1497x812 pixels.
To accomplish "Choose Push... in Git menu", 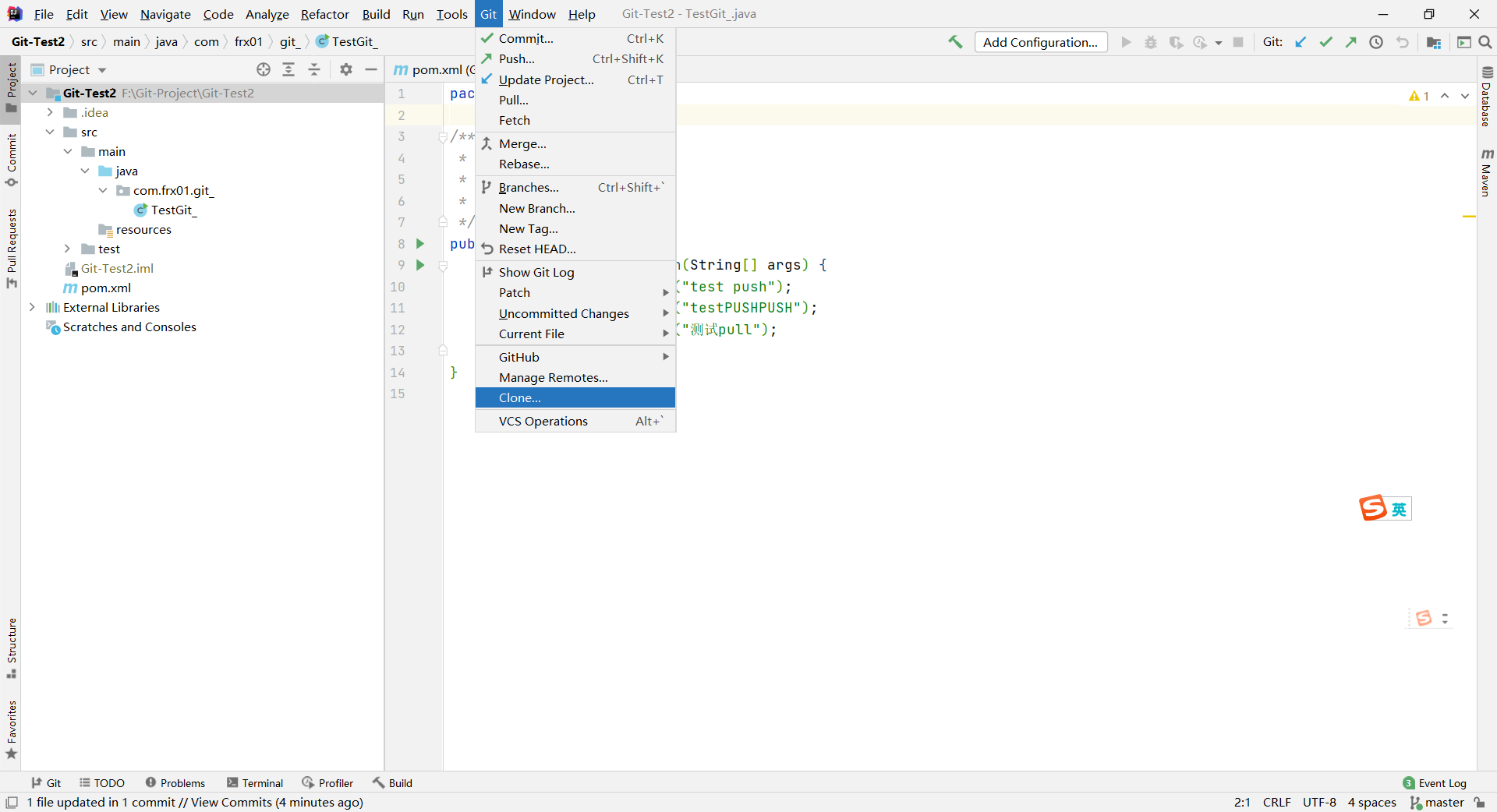I will coord(575,58).
